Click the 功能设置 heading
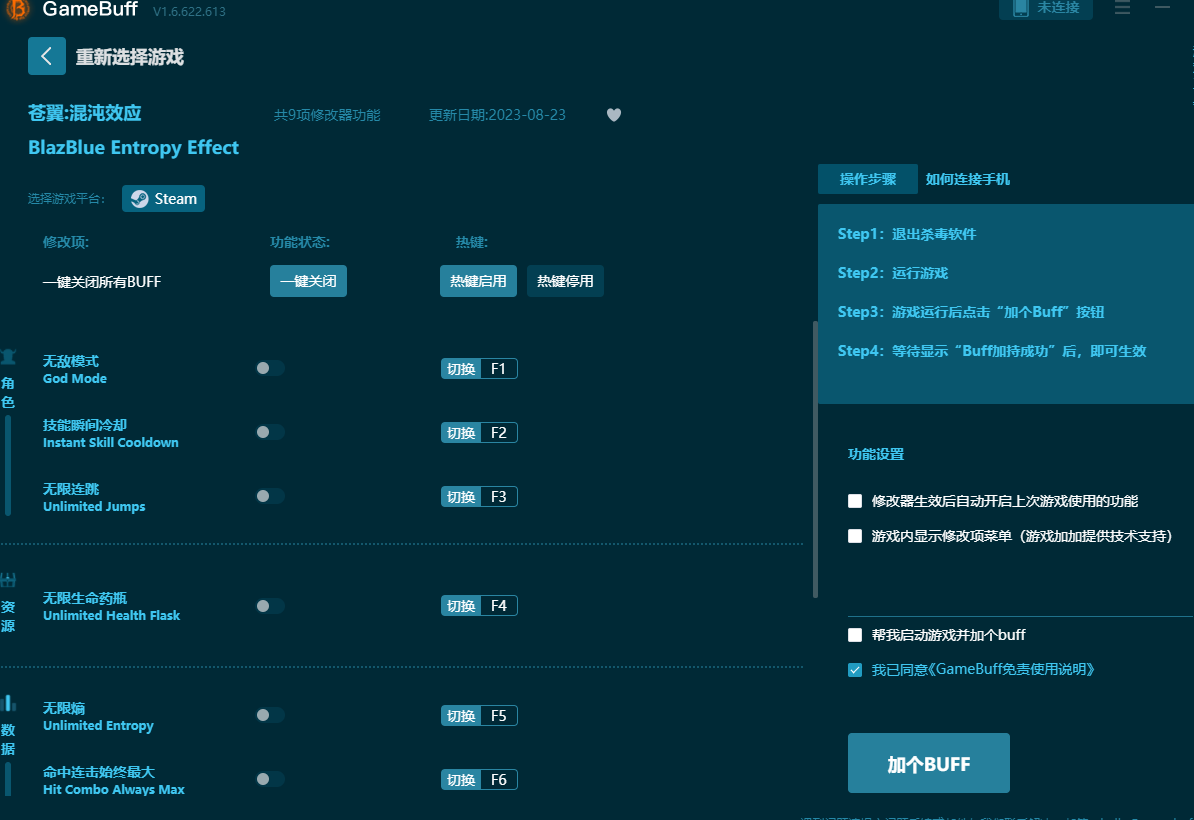The image size is (1194, 820). coord(876,455)
